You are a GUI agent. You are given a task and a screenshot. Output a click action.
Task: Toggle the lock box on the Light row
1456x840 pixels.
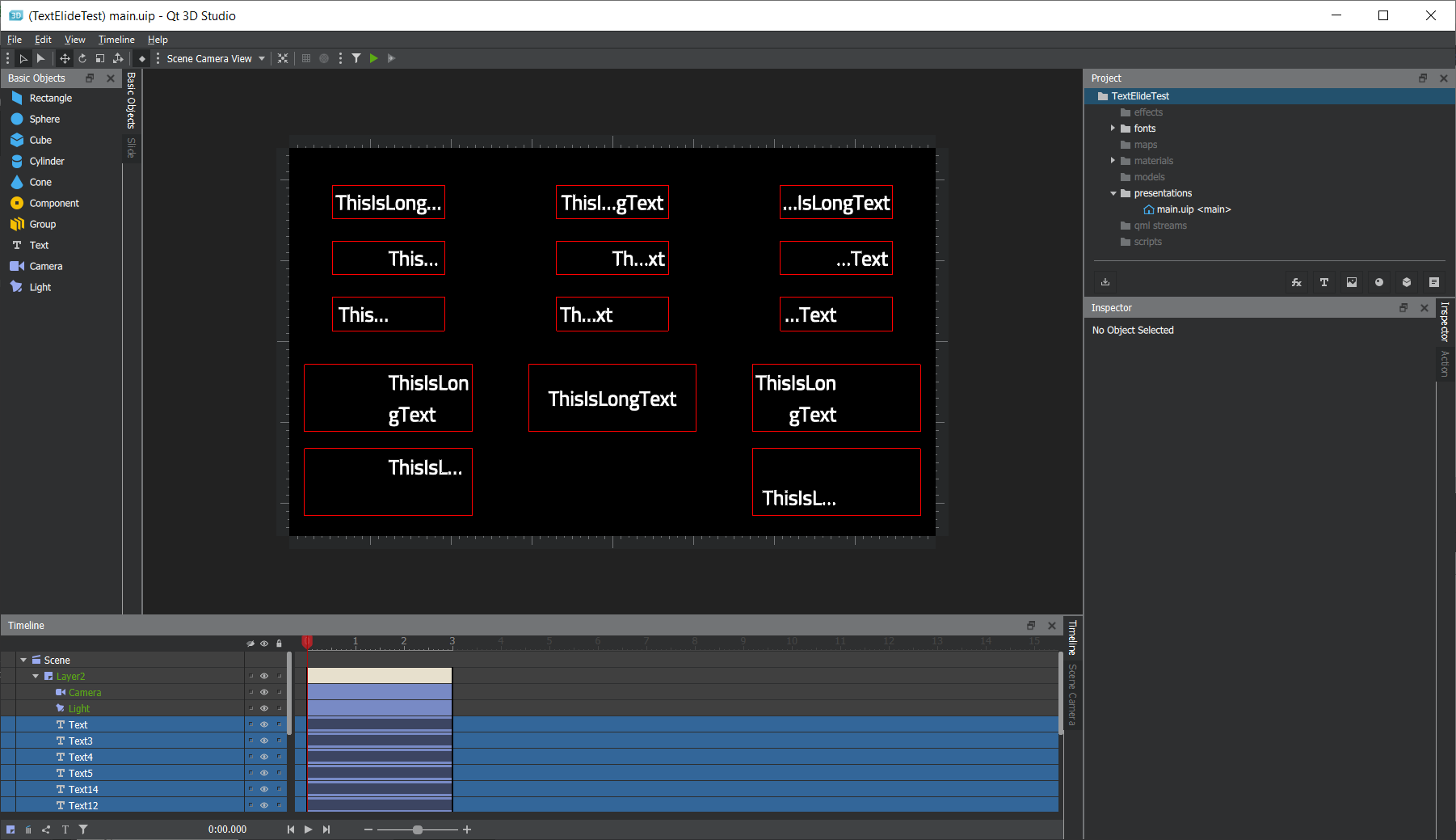point(280,709)
